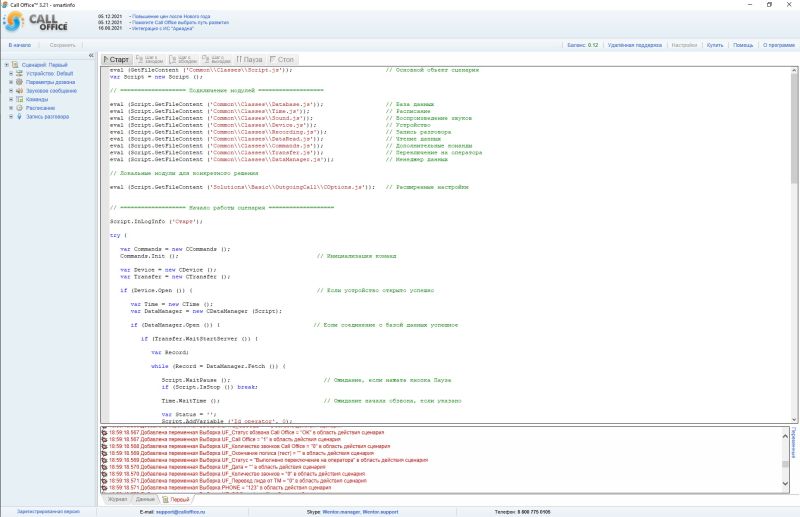Click the log entry containing PHONE = "123"
800x517 pixels.
(x=219, y=487)
